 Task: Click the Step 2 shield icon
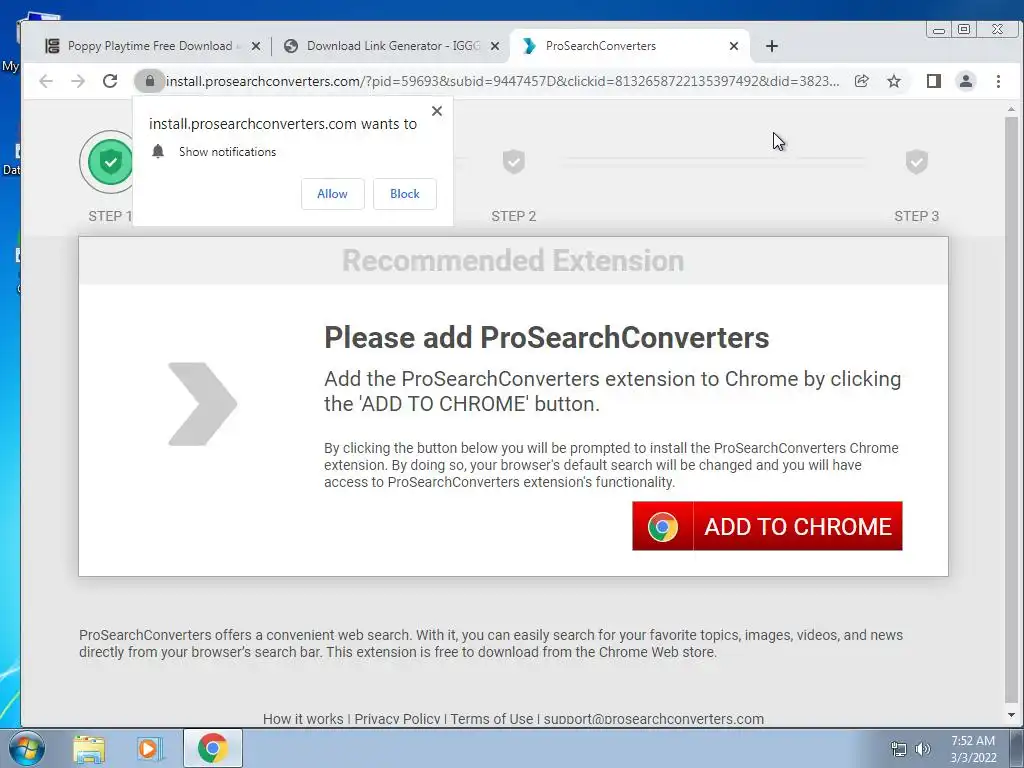(x=514, y=161)
